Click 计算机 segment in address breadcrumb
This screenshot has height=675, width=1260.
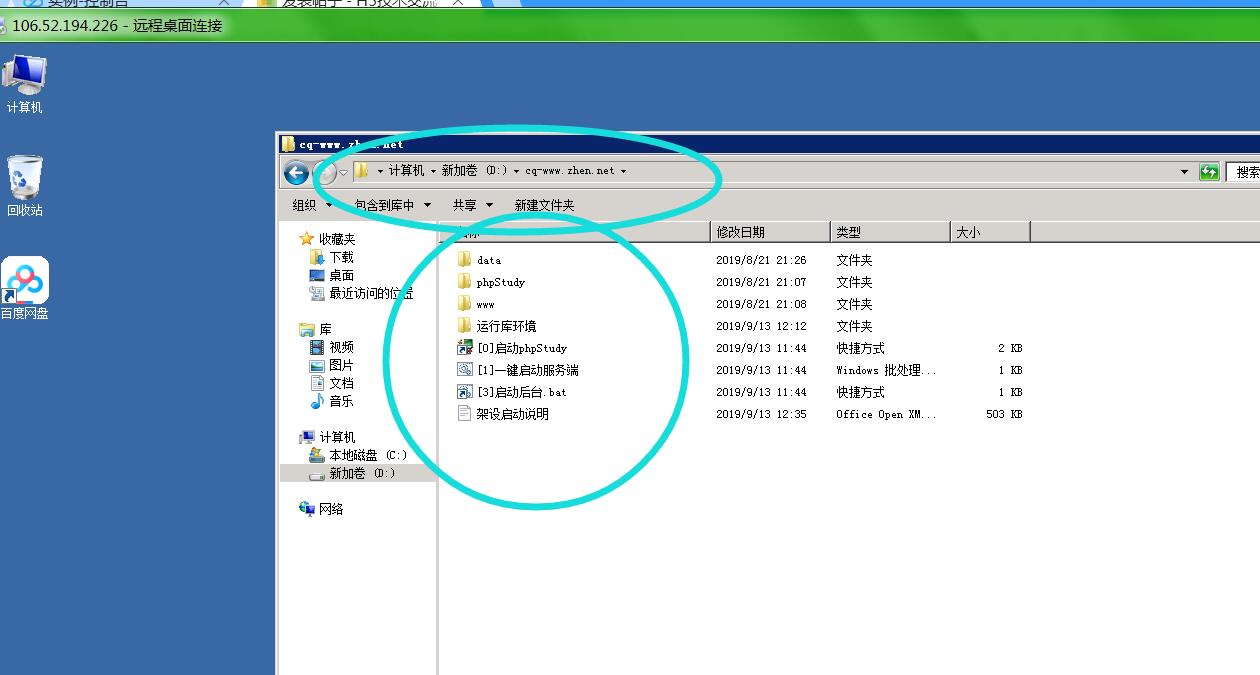pyautogui.click(x=406, y=171)
